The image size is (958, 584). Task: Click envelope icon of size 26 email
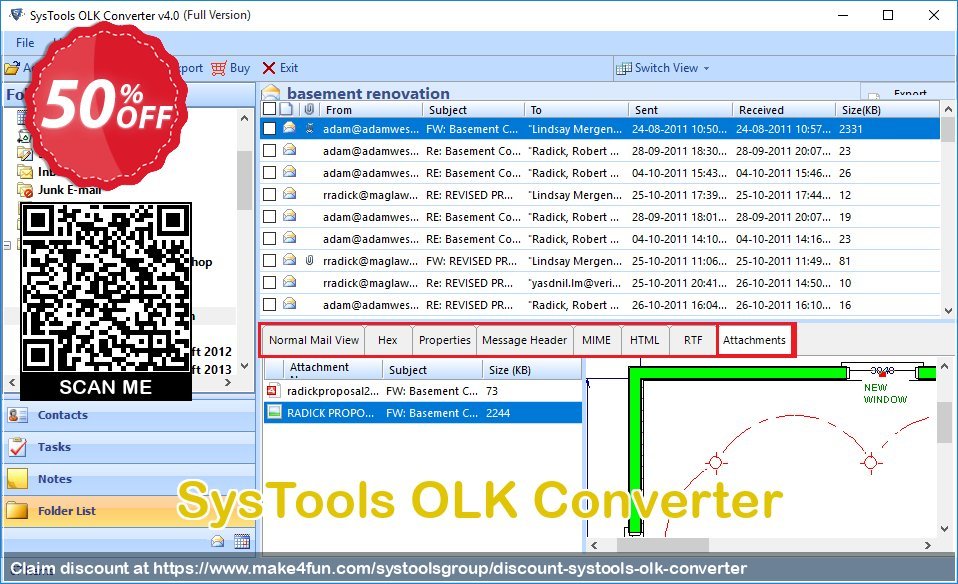coord(290,172)
